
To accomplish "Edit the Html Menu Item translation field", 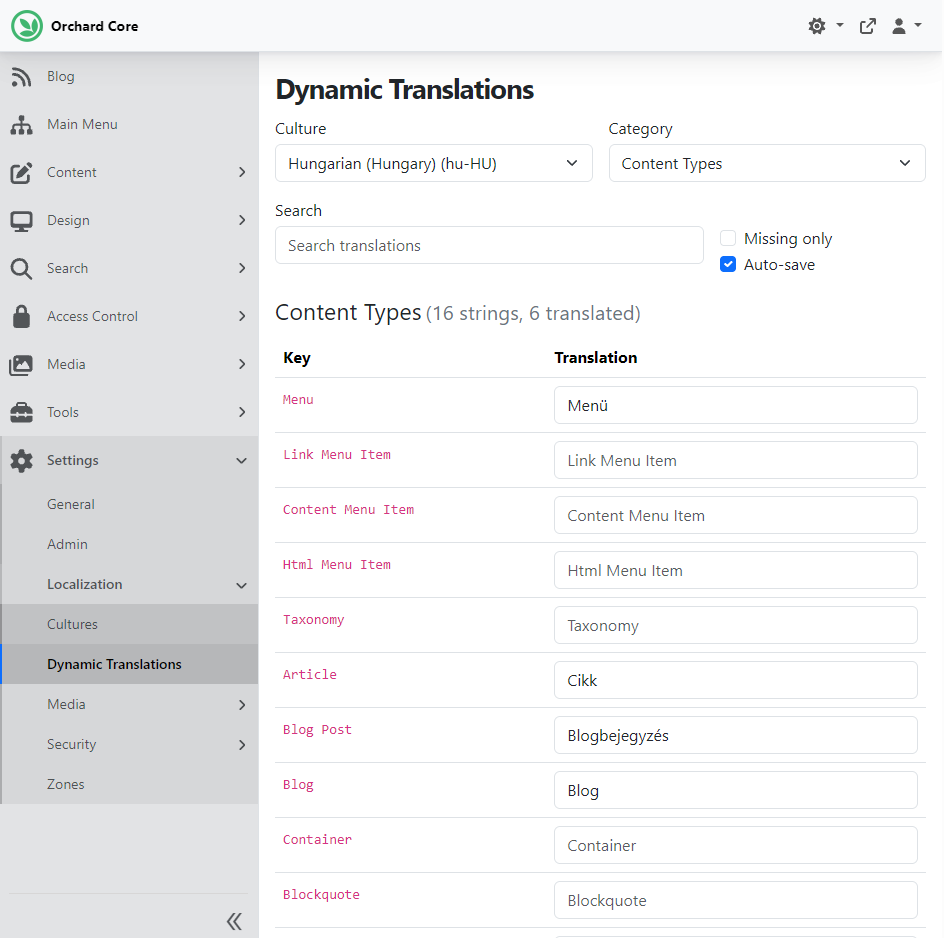I will click(736, 570).
